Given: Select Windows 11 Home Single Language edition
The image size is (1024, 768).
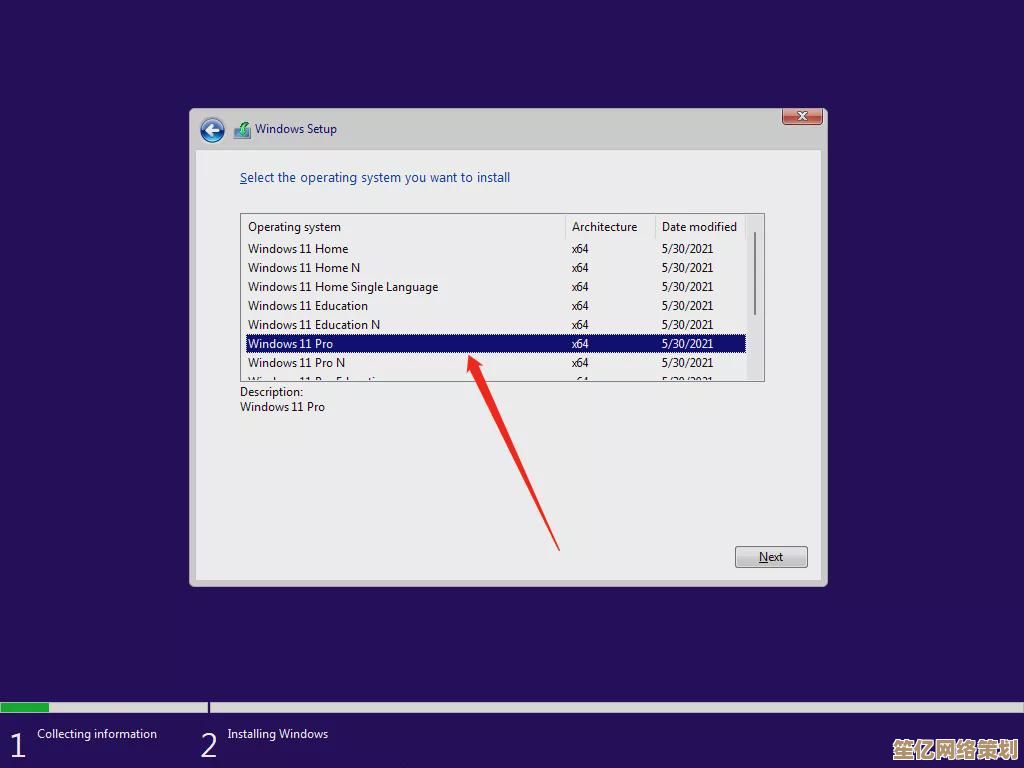Looking at the screenshot, I should 343,286.
